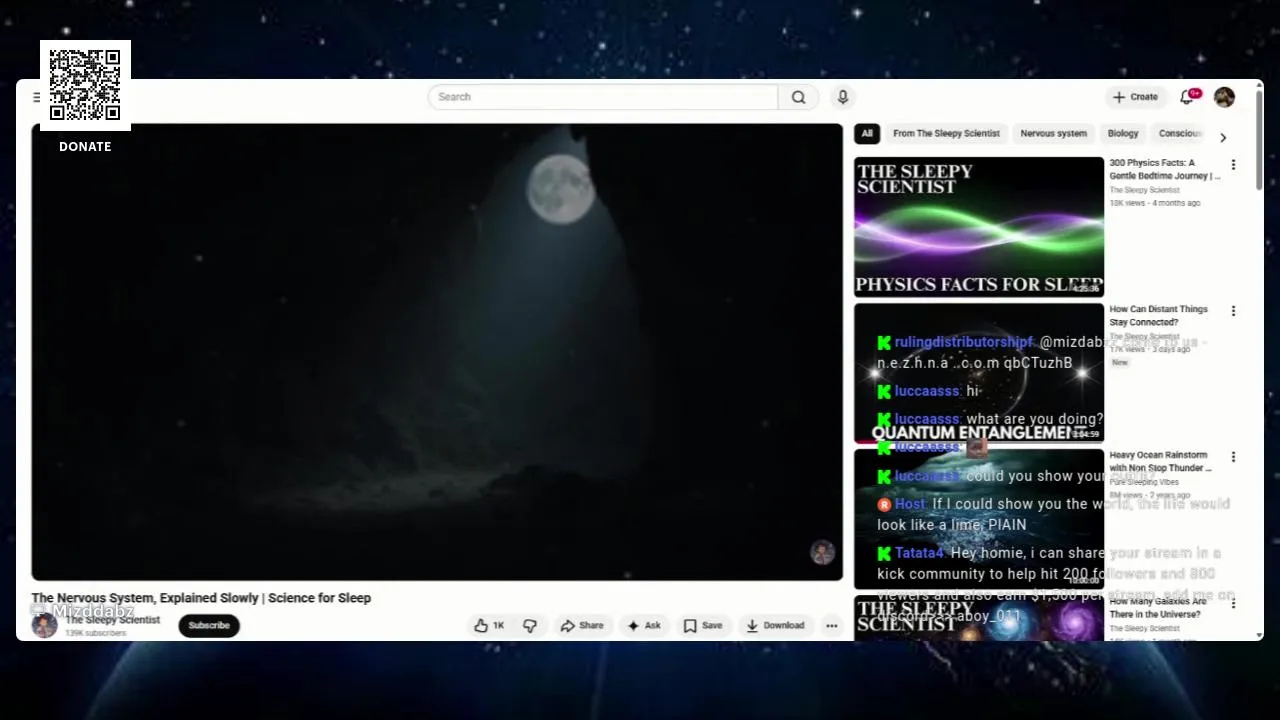Image resolution: width=1280 pixels, height=720 pixels.
Task: Show more filter chips with arrow
Action: click(x=1222, y=137)
